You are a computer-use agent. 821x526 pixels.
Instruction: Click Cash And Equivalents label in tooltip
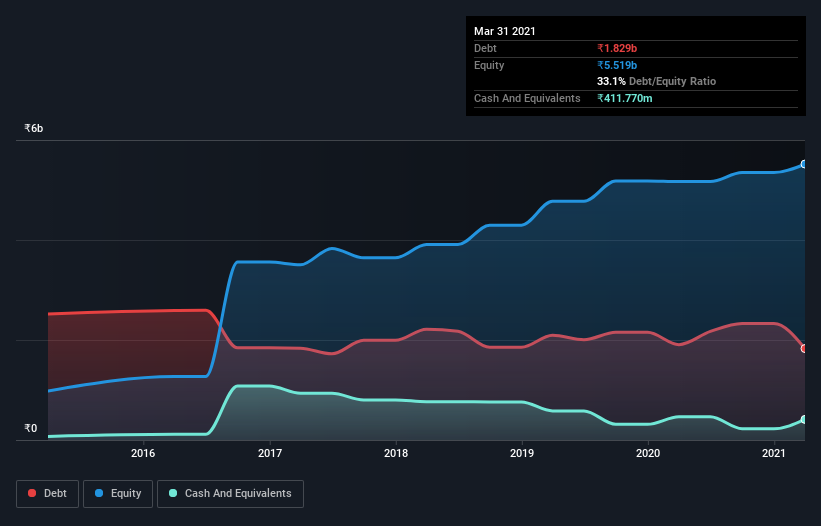coord(527,98)
